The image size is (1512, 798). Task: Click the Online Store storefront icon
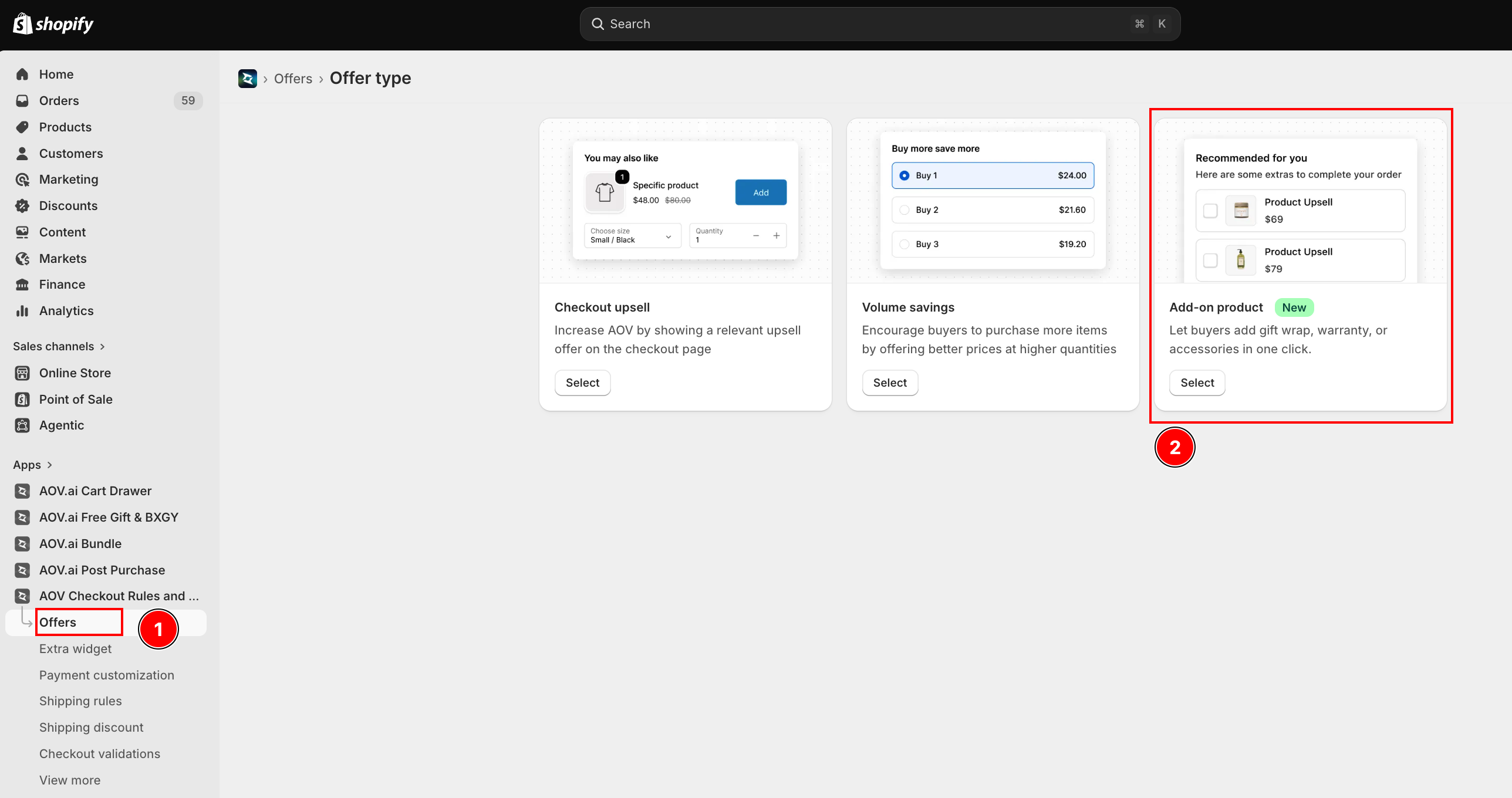click(x=22, y=373)
